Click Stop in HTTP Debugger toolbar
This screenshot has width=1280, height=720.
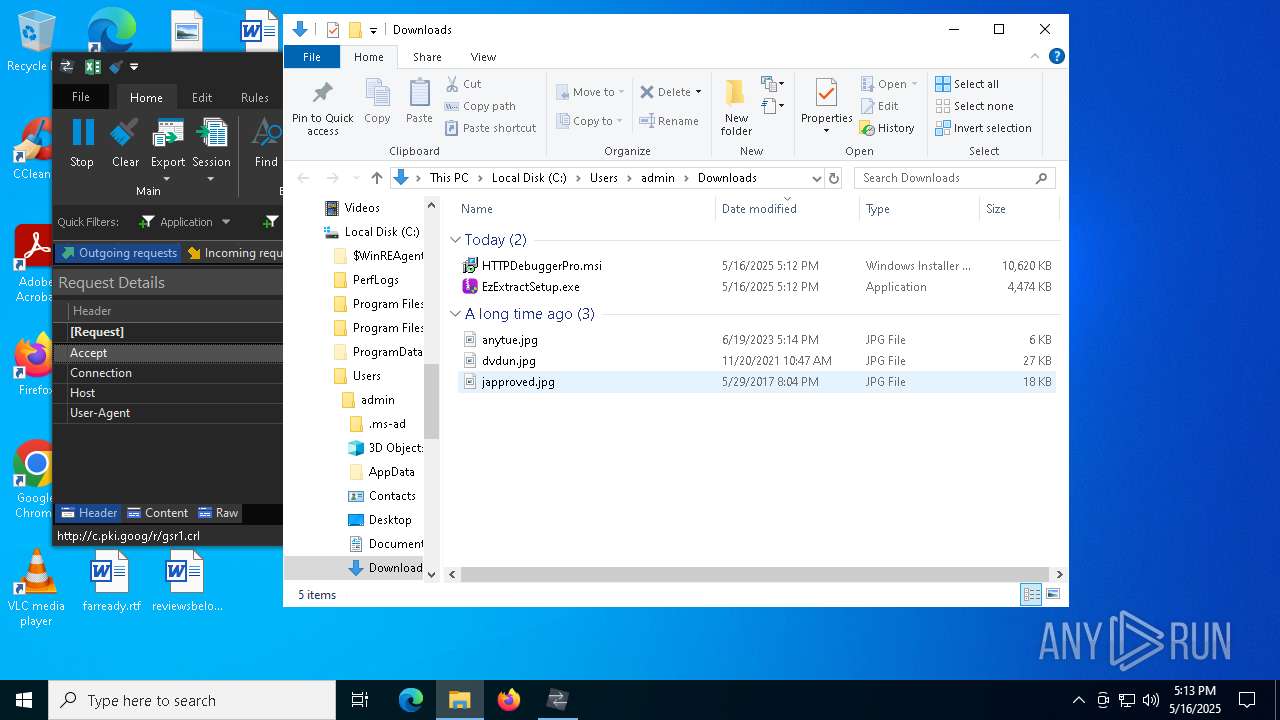pos(82,143)
